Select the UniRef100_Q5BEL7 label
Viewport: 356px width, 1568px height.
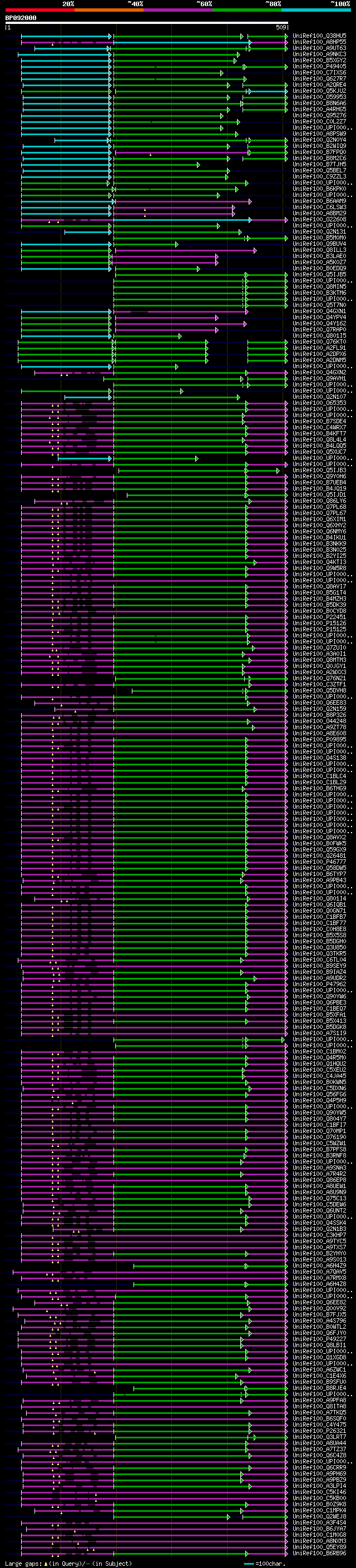[319, 170]
